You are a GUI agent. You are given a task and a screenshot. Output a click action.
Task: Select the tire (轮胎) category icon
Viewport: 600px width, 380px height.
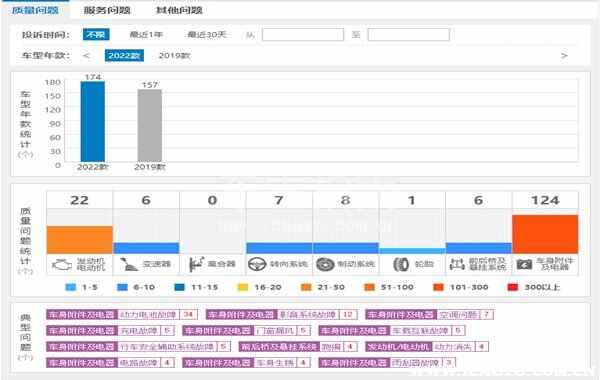click(401, 264)
